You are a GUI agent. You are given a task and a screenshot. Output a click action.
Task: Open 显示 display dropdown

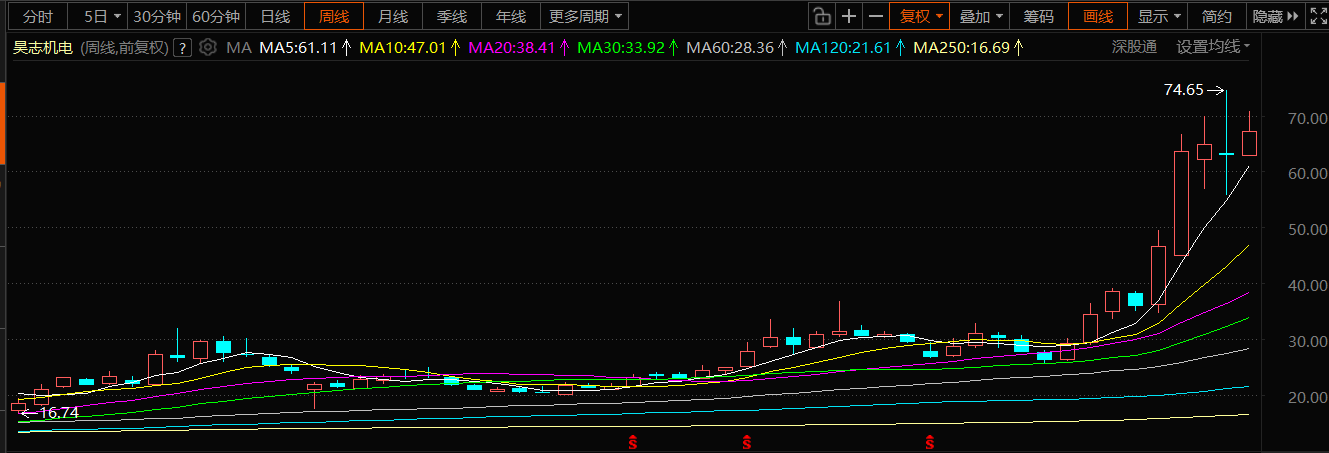(1159, 16)
